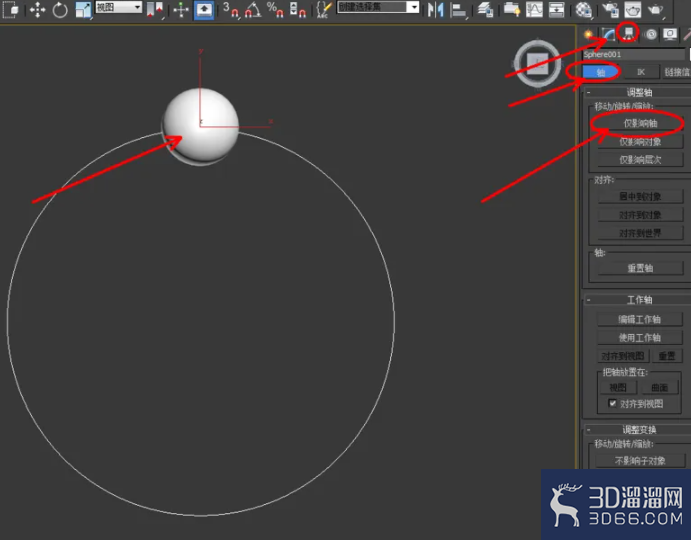Click the 居中到对象 button
The height and width of the screenshot is (540, 691).
[x=640, y=196]
